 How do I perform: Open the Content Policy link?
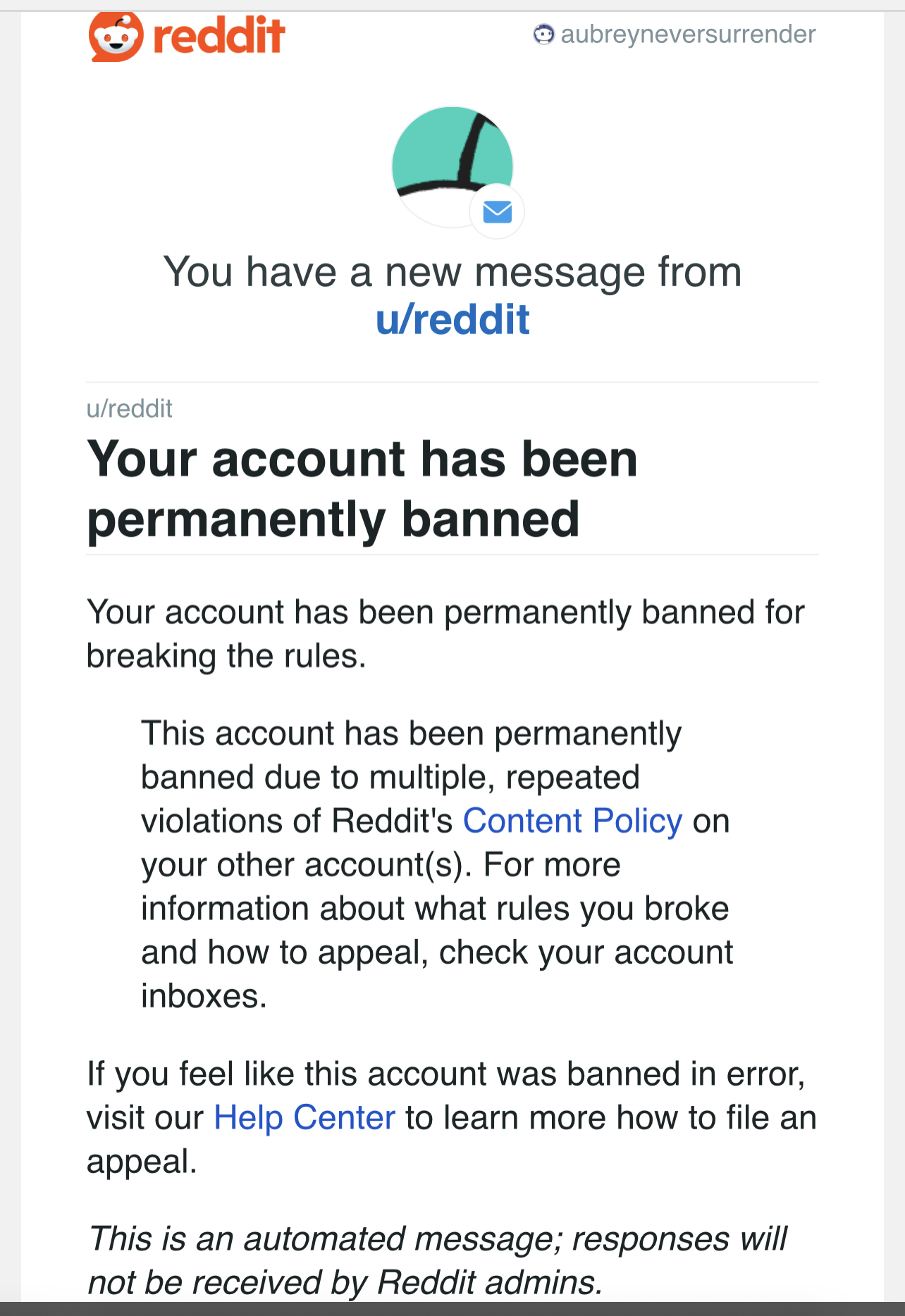click(572, 821)
